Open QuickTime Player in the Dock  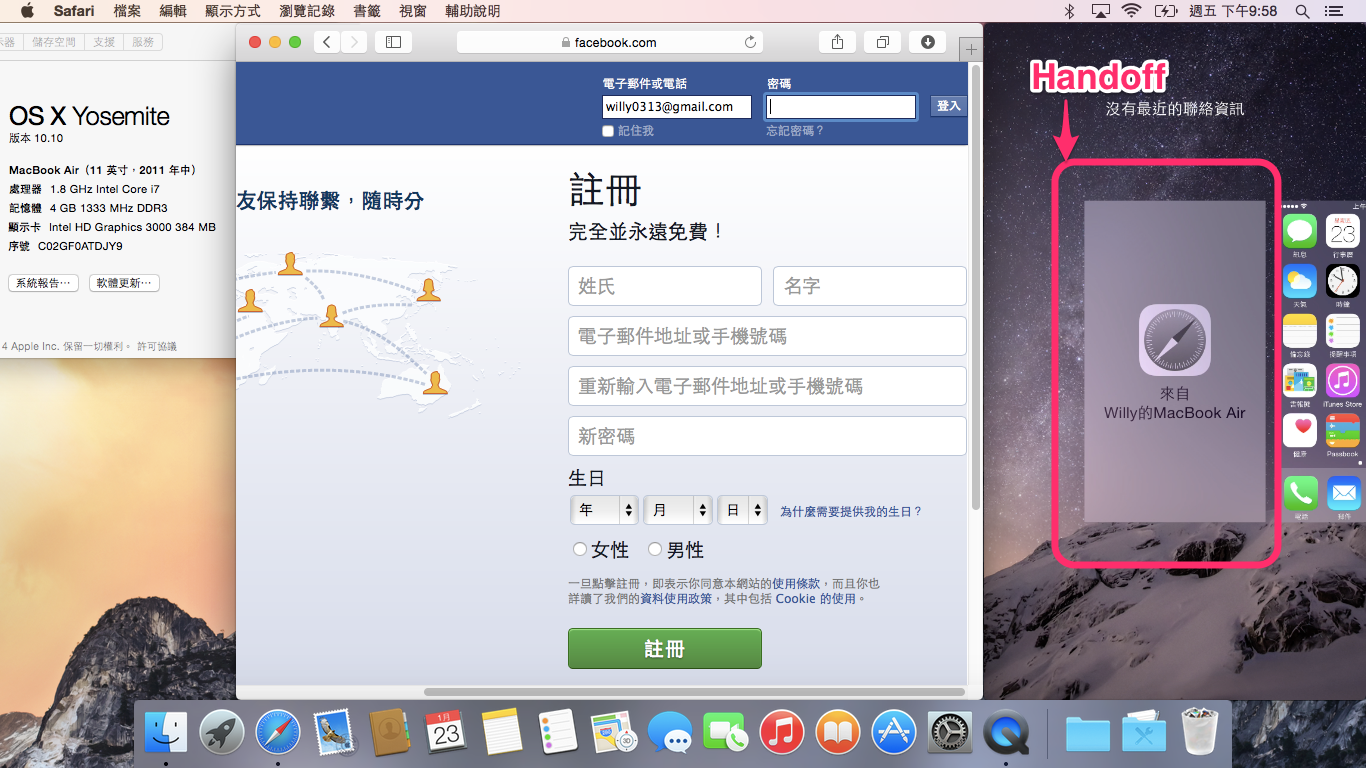(x=1006, y=732)
